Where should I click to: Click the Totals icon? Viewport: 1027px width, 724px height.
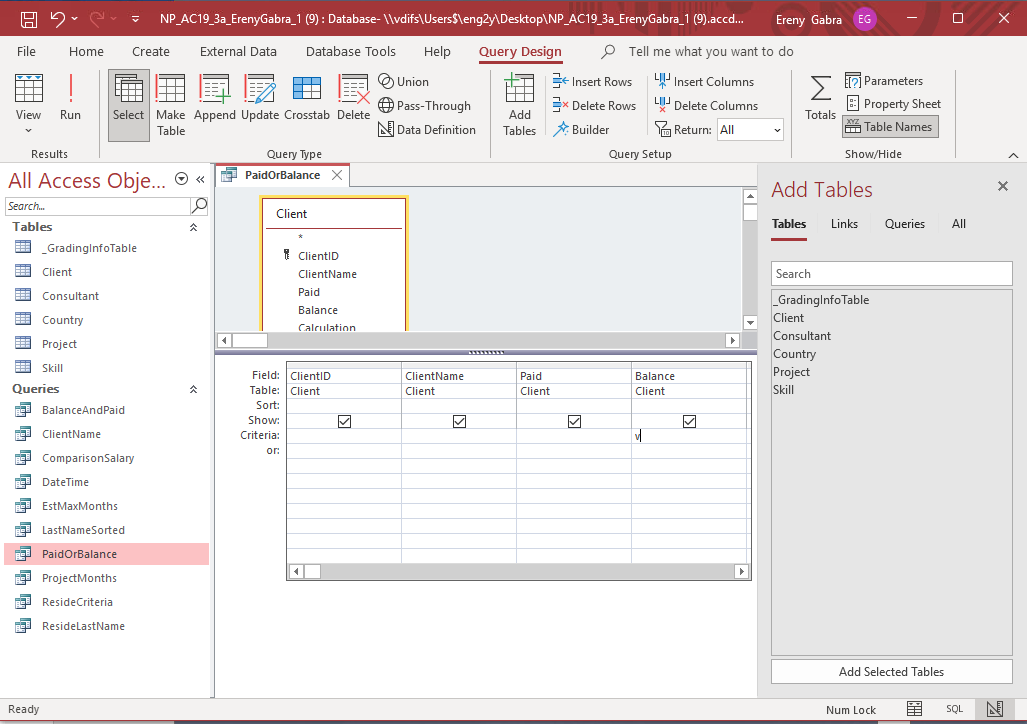819,97
